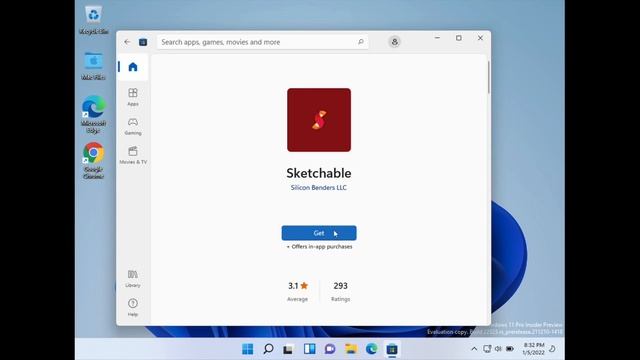Open File Explorer from the taskbar
Screen dimensions: 640x360
pos(351,349)
